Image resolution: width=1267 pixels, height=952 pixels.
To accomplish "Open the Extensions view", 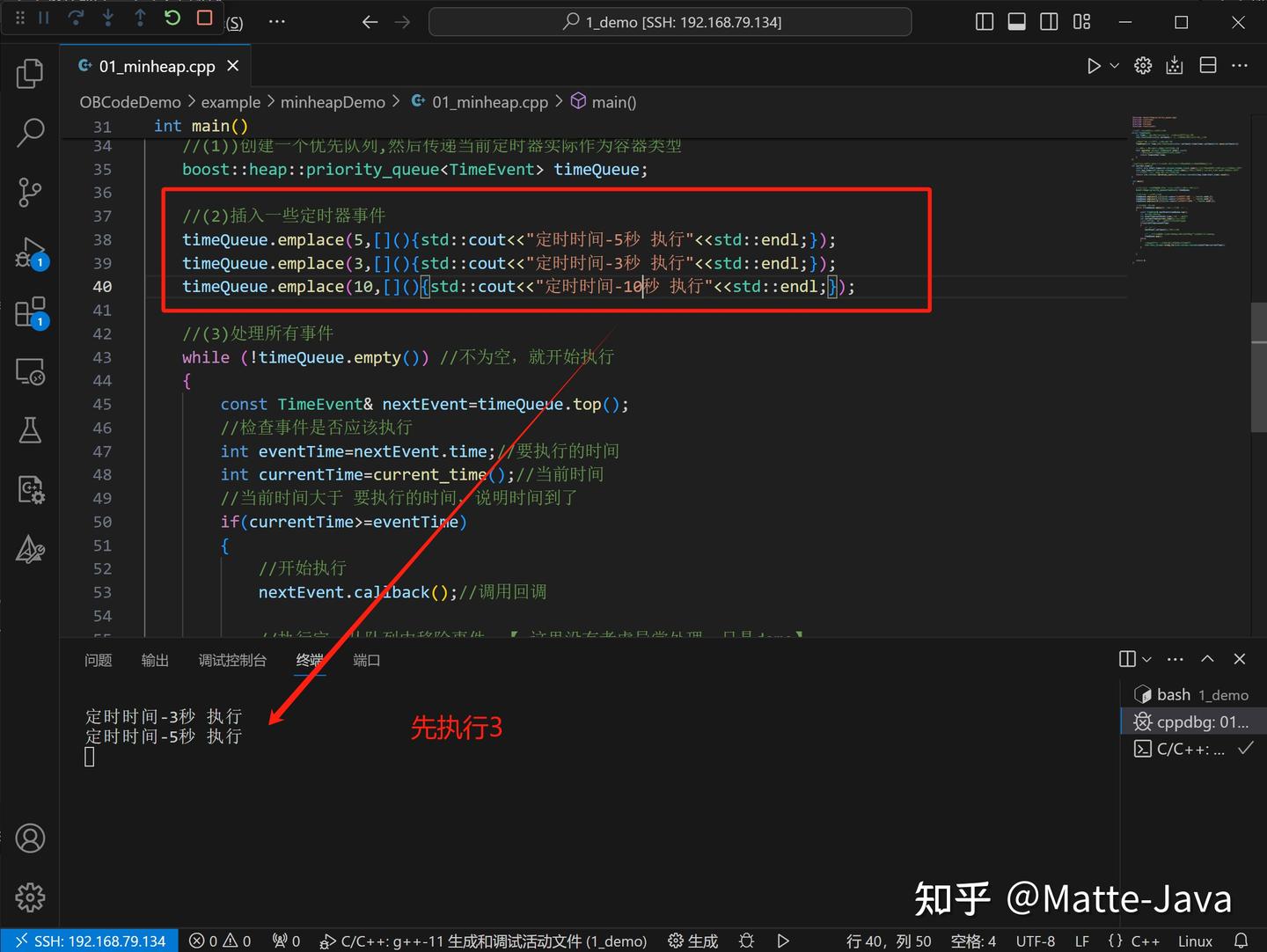I will tap(30, 311).
